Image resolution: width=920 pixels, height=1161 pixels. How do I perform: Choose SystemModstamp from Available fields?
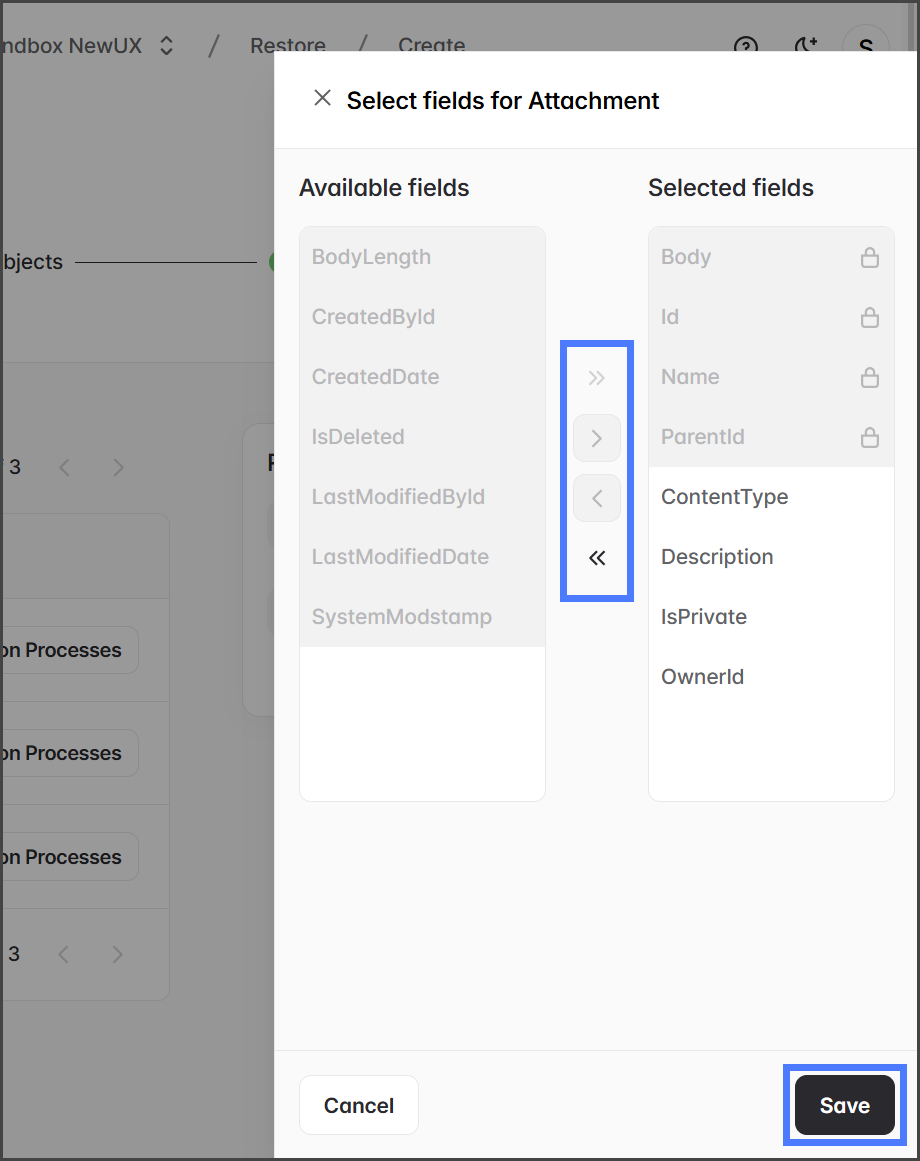401,617
